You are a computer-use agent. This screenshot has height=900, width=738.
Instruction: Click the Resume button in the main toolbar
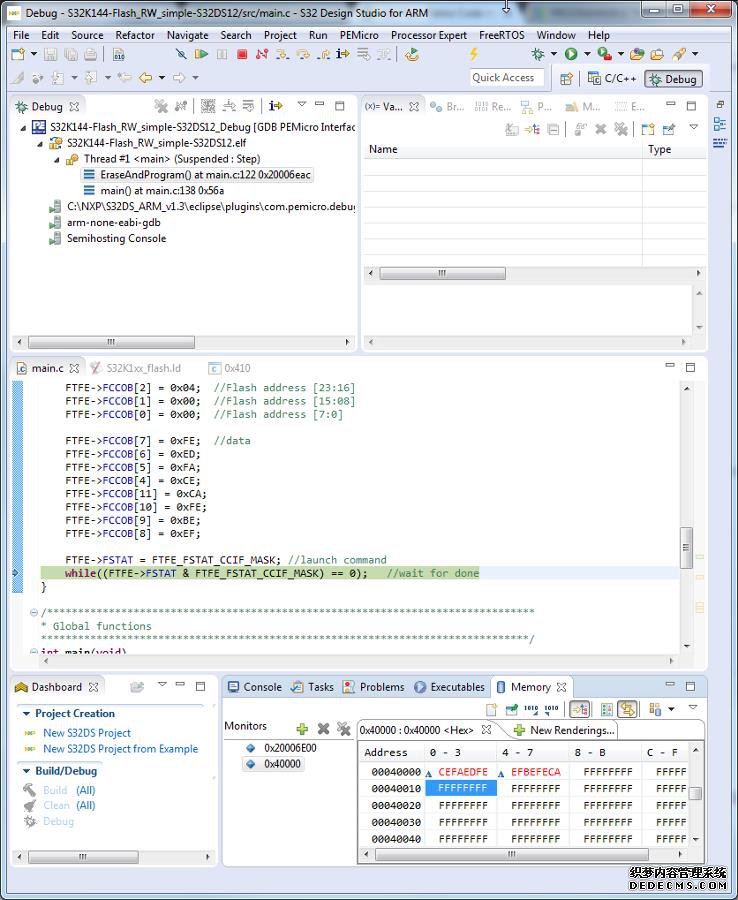[201, 55]
